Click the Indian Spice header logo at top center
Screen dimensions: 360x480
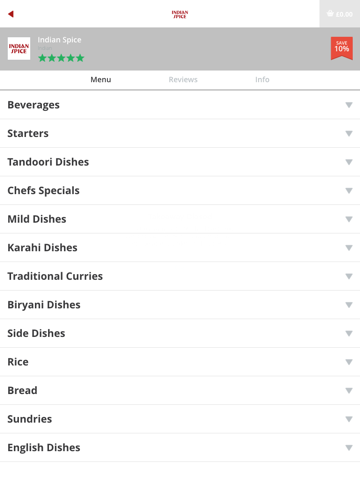click(180, 14)
